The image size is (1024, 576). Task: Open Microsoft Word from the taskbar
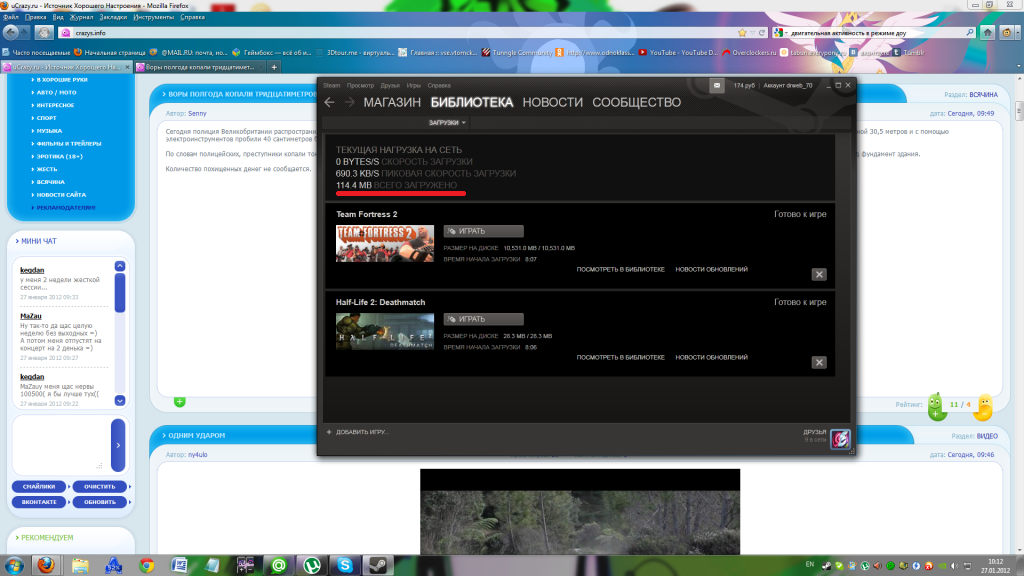click(x=179, y=565)
